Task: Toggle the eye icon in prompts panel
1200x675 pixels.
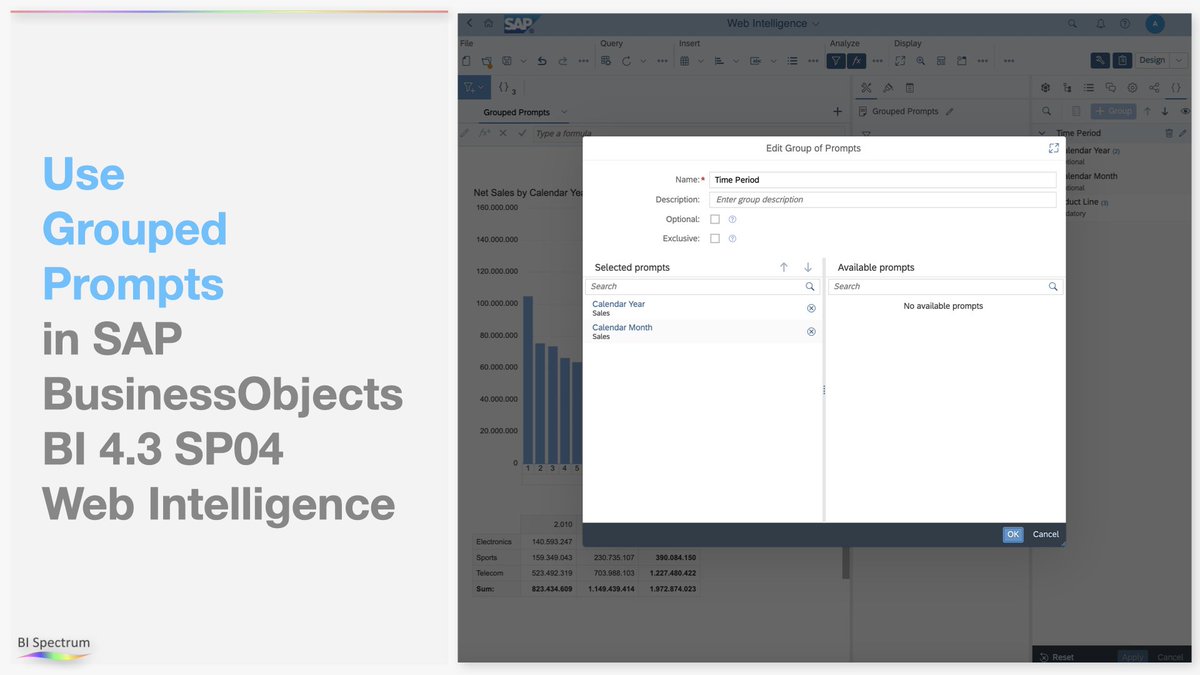Action: pos(1186,111)
